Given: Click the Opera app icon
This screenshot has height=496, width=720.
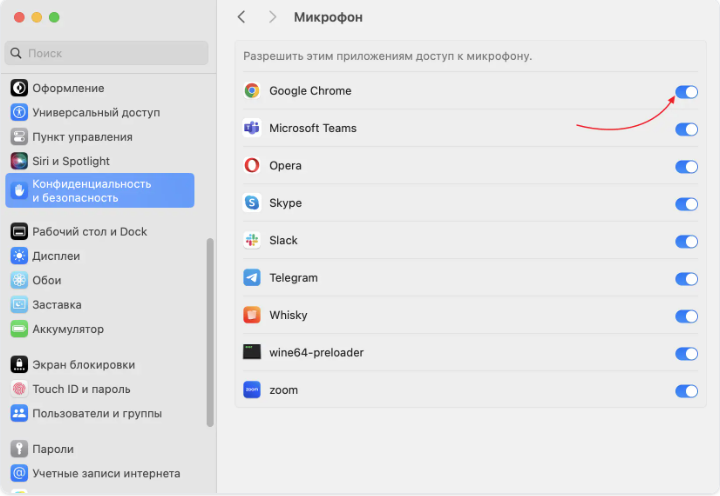Looking at the screenshot, I should click(252, 165).
